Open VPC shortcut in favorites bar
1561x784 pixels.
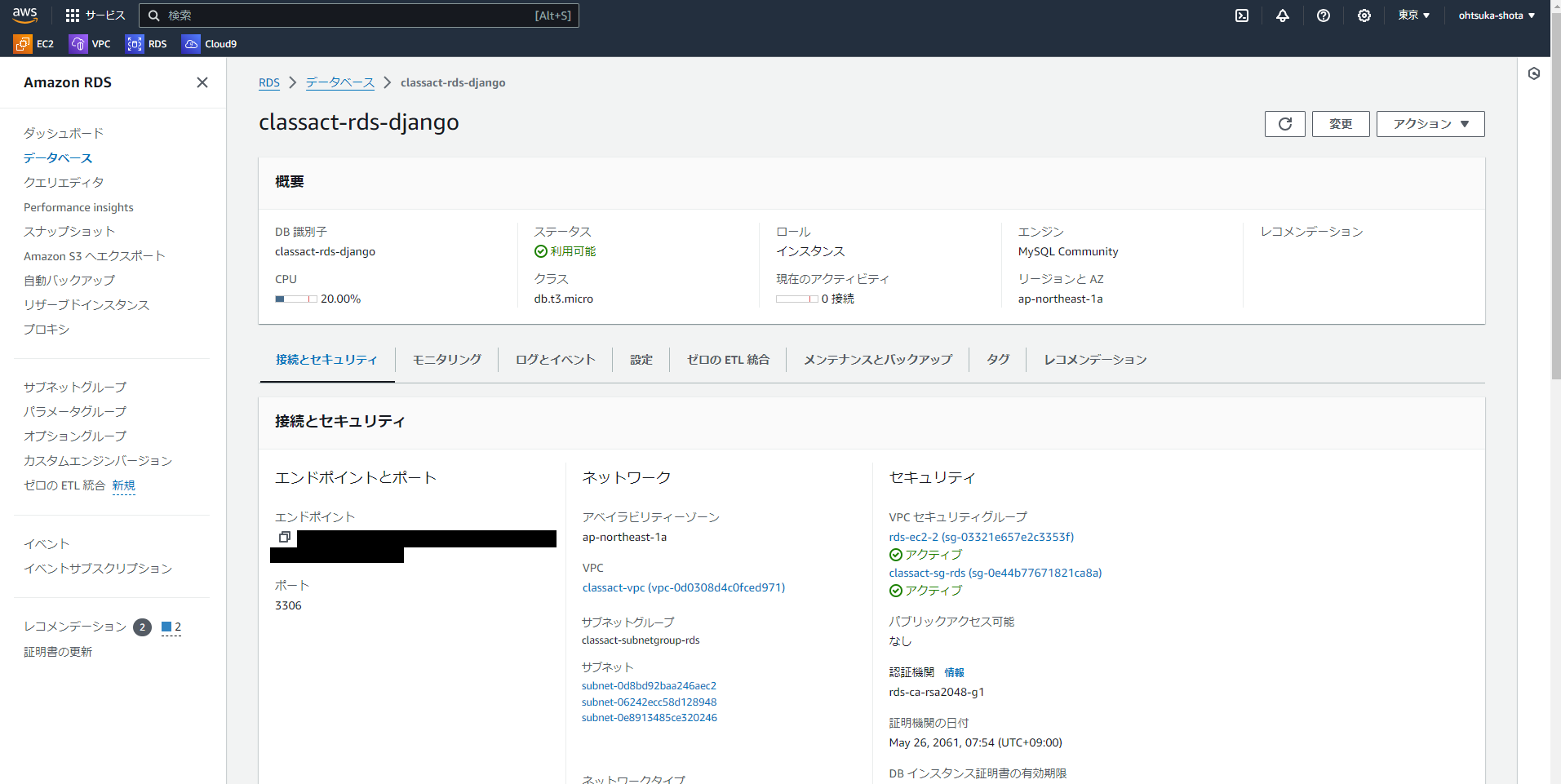click(91, 44)
